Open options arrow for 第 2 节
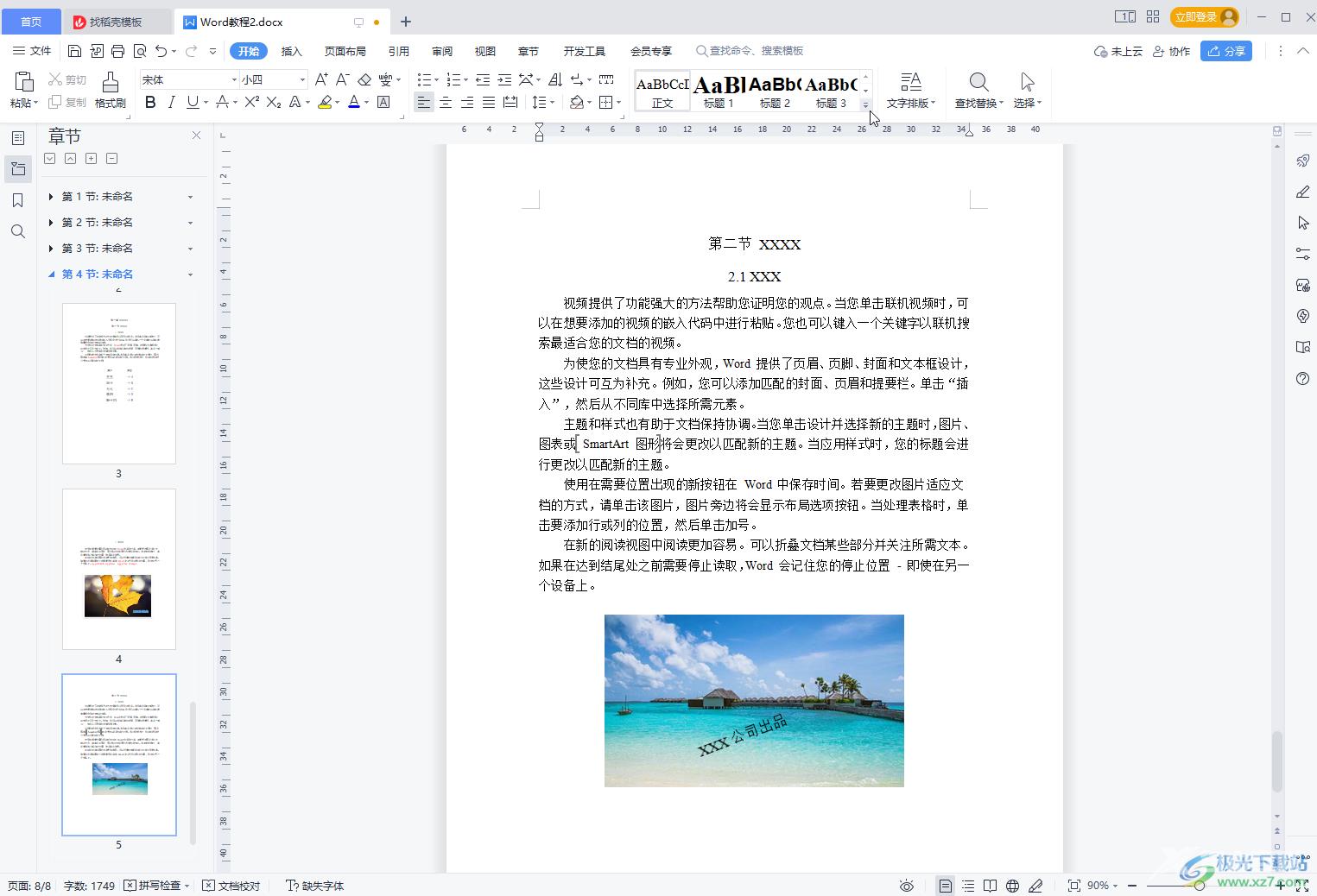Image resolution: width=1317 pixels, height=896 pixels. point(190,223)
